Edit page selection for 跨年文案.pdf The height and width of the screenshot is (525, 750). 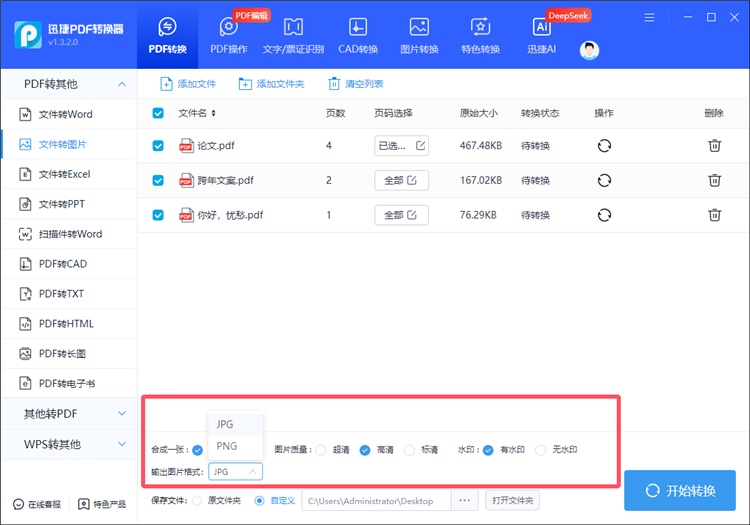[401, 180]
